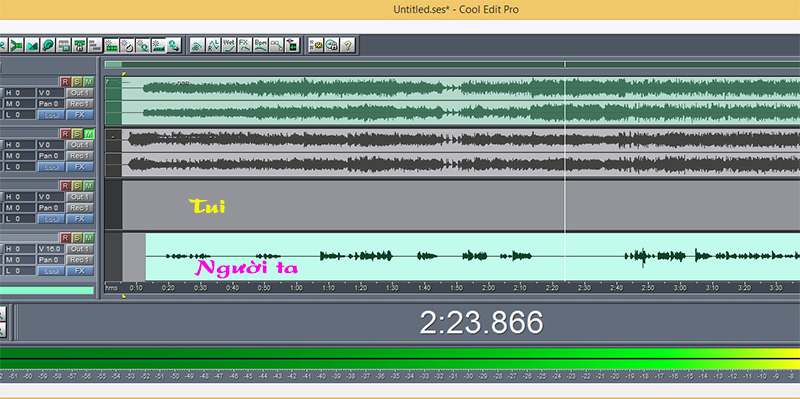Toggle the star with Q snapping icon
This screenshot has height=399, width=800.
coord(142,45)
